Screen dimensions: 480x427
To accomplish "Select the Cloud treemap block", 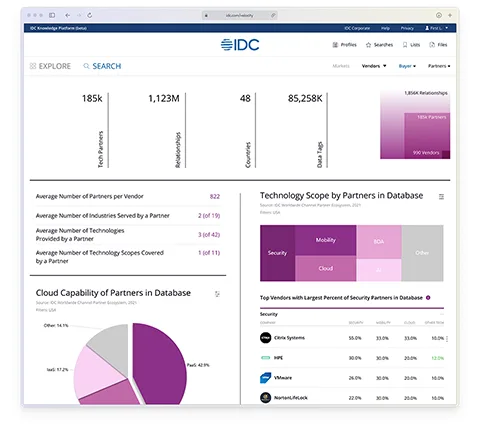I will click(326, 268).
